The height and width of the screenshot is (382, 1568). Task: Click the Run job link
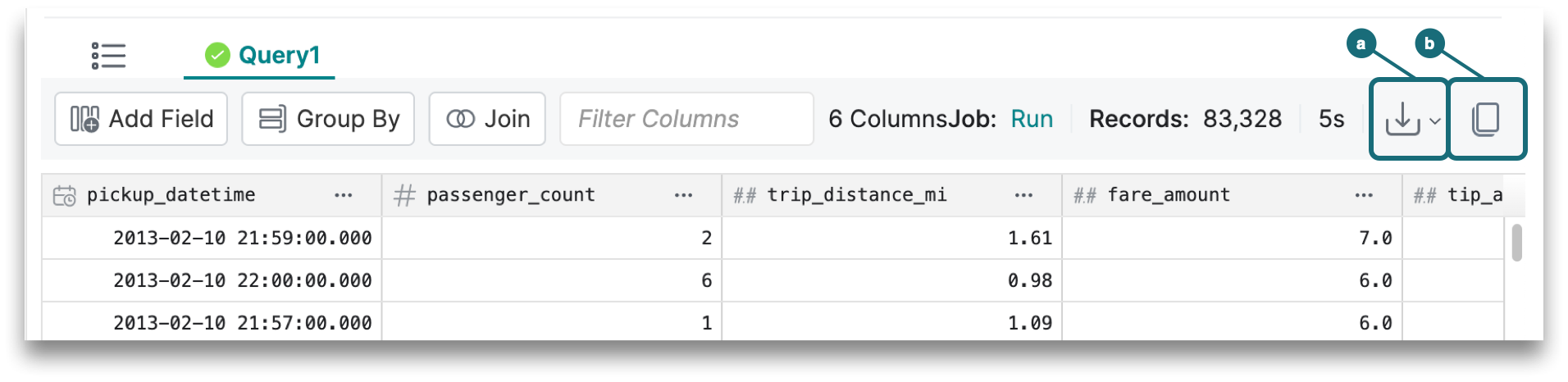[x=1032, y=119]
